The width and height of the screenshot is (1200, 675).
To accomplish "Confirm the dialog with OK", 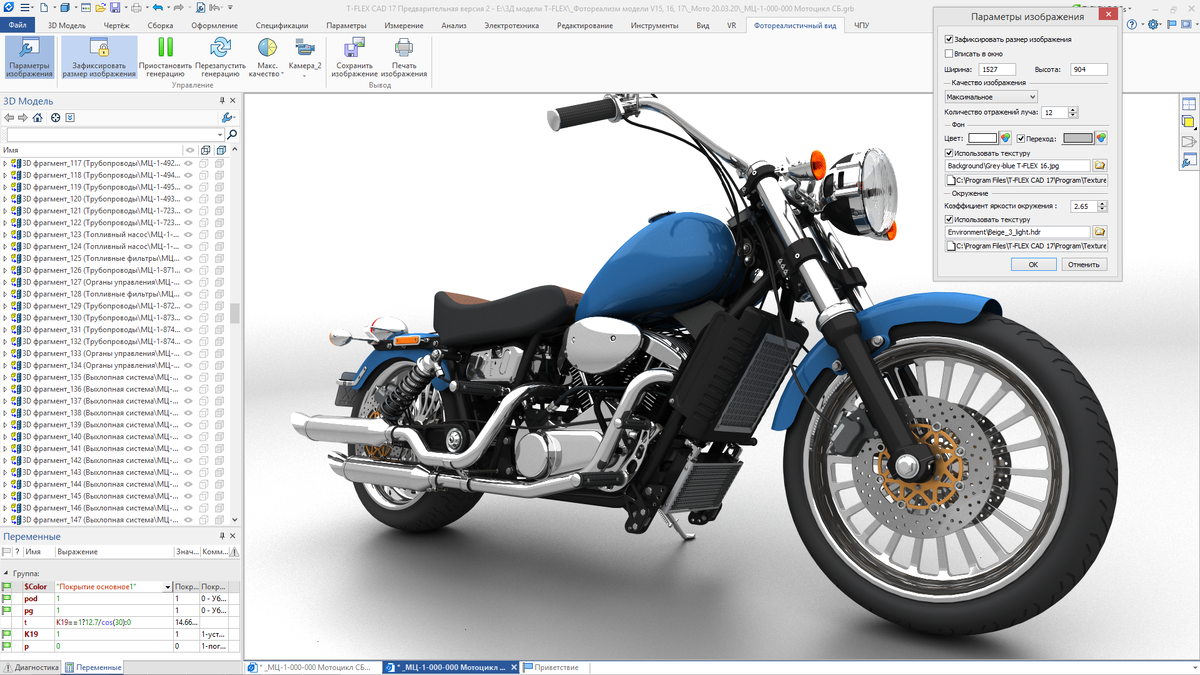I will 1033,265.
